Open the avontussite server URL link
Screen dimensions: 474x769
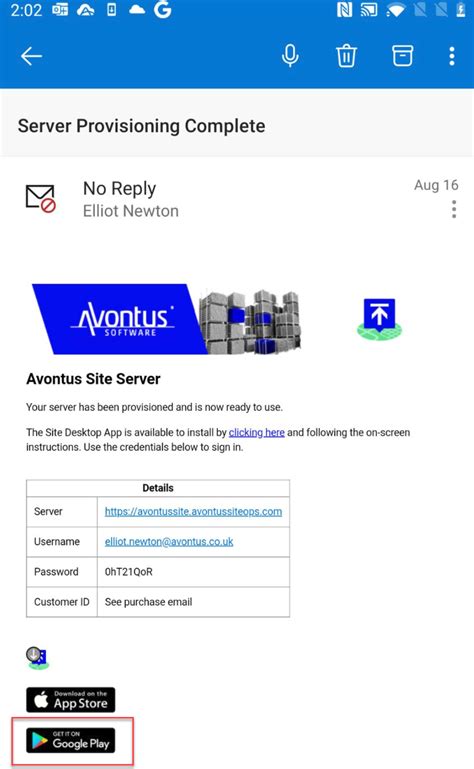[193, 512]
